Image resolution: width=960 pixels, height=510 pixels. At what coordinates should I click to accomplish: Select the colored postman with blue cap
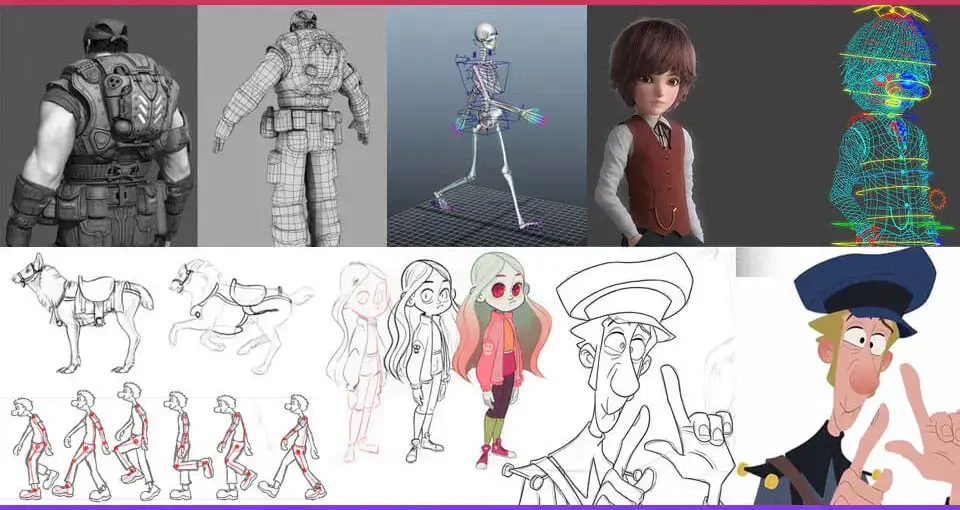[848, 376]
